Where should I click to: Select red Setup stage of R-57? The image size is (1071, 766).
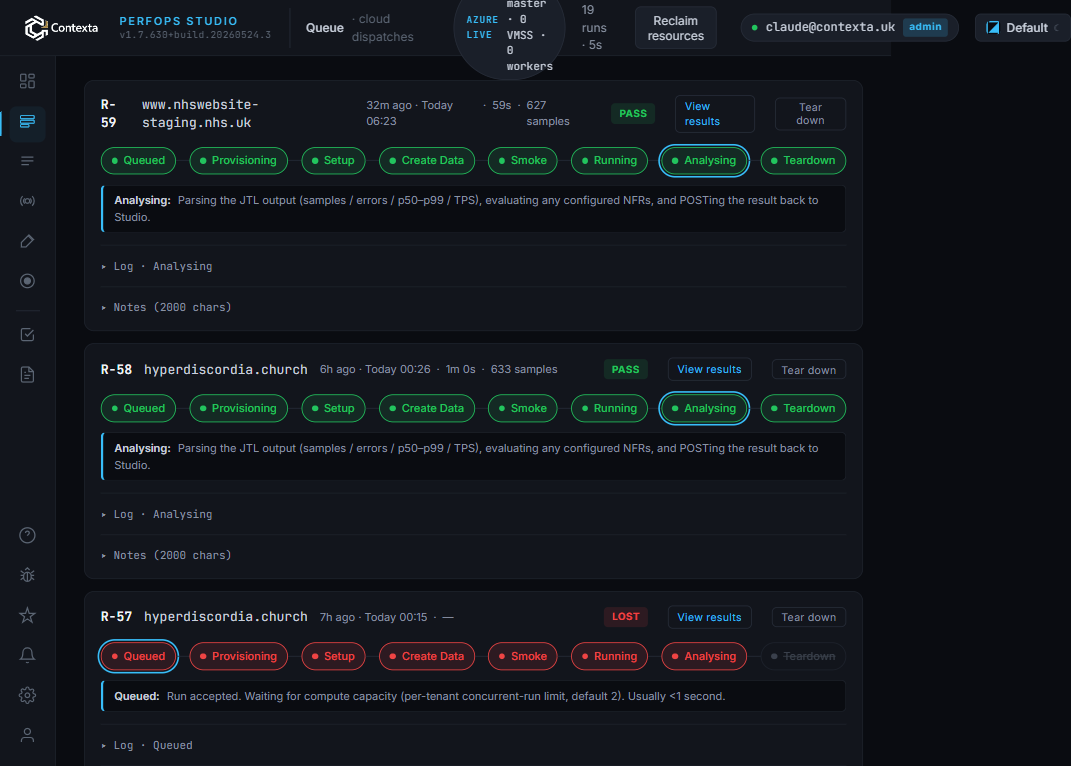333,657
